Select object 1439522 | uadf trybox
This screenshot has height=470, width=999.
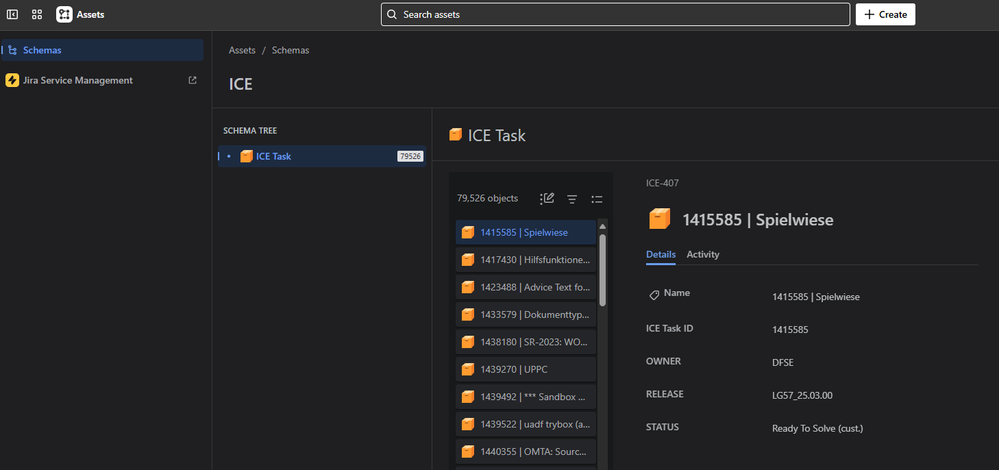click(526, 424)
